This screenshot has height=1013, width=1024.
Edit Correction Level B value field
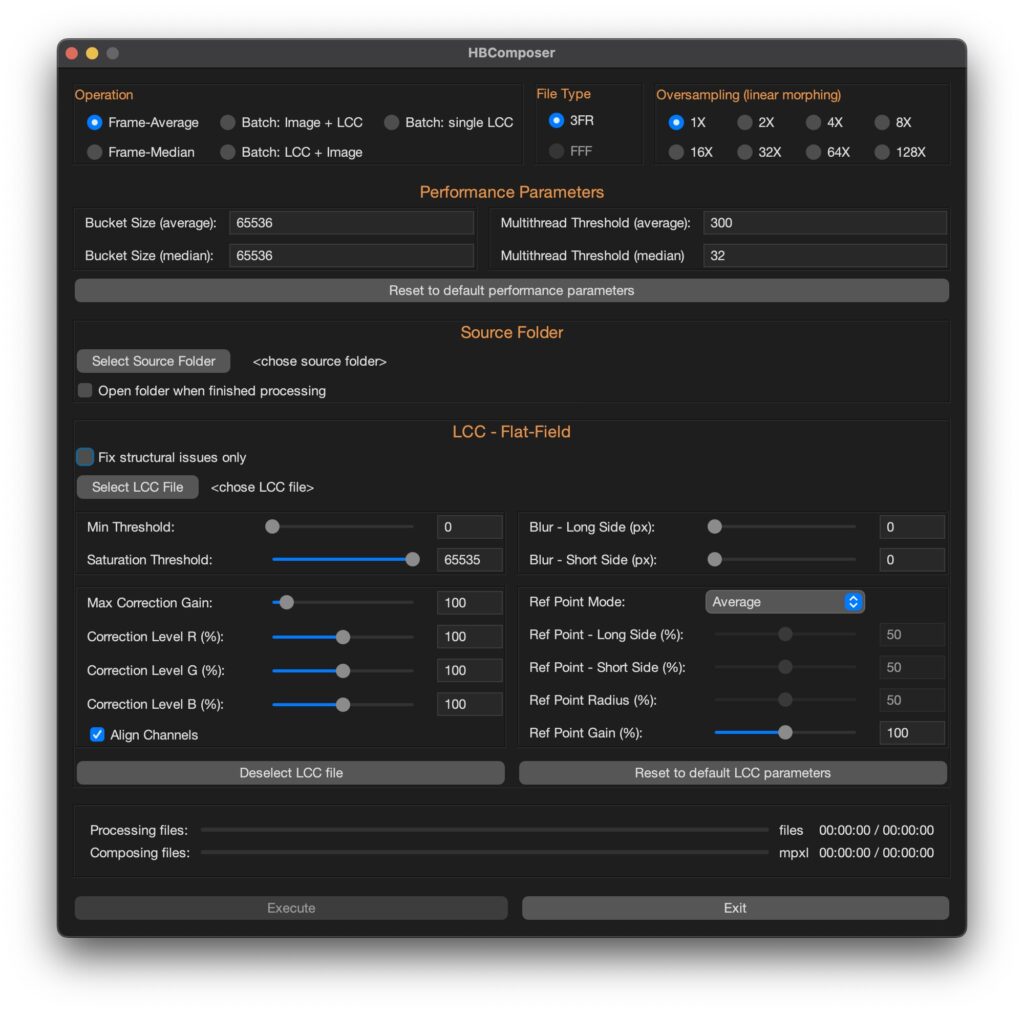point(470,705)
